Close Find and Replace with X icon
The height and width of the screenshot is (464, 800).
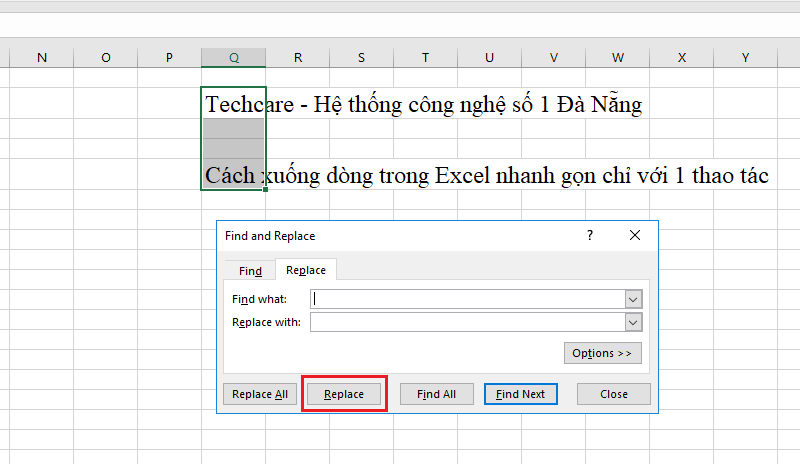click(x=635, y=235)
